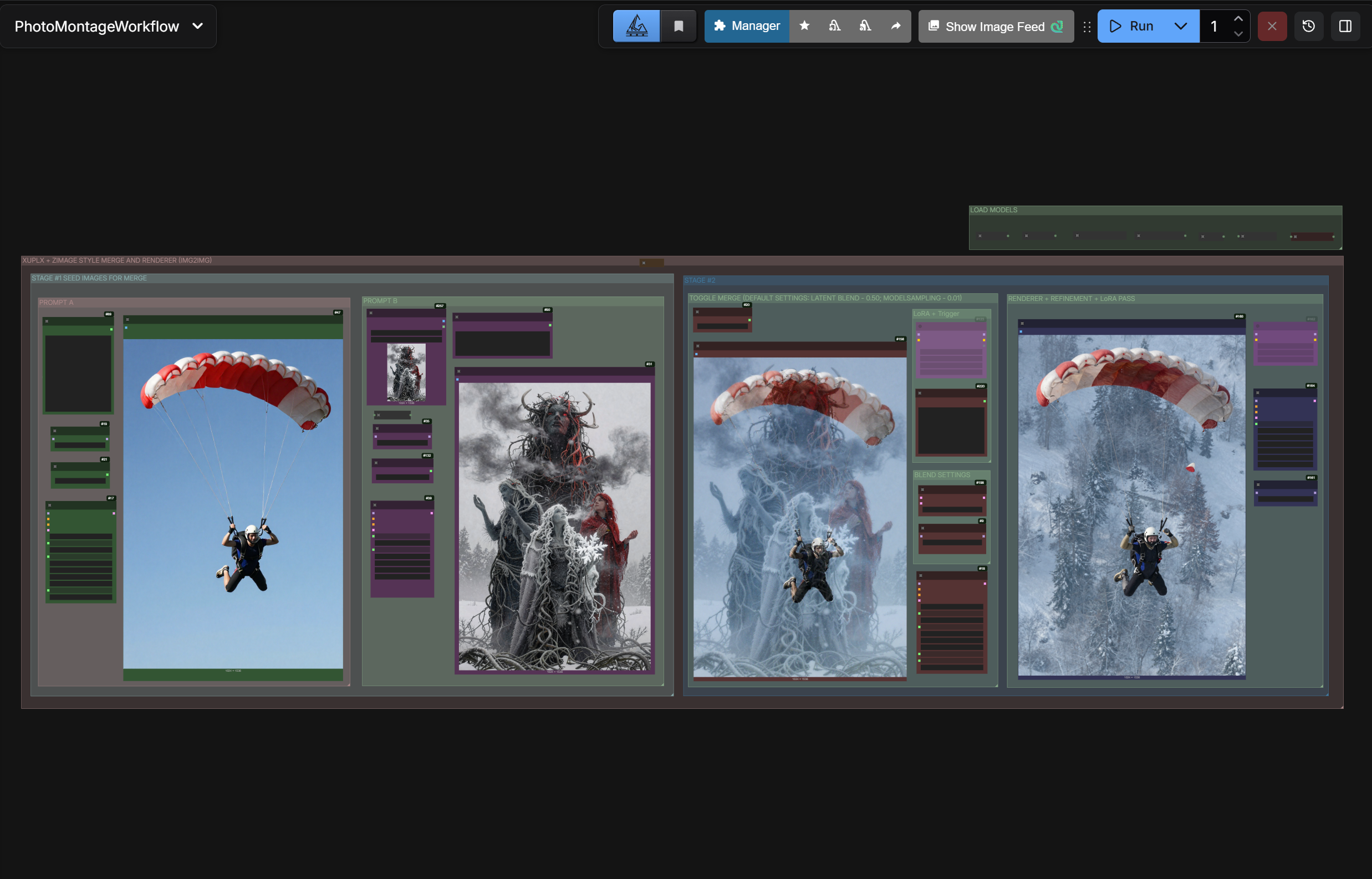Click the actionbar drag handle dots
Screen dimensions: 1372x879
[x=1087, y=26]
